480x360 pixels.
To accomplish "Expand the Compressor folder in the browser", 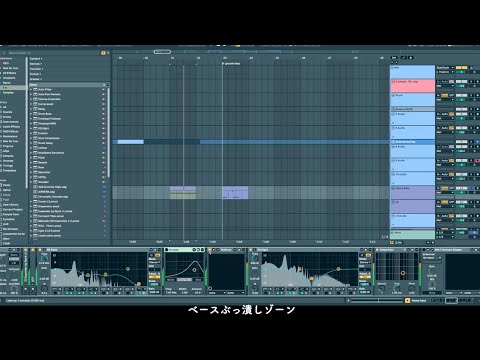I will (x=31, y=104).
